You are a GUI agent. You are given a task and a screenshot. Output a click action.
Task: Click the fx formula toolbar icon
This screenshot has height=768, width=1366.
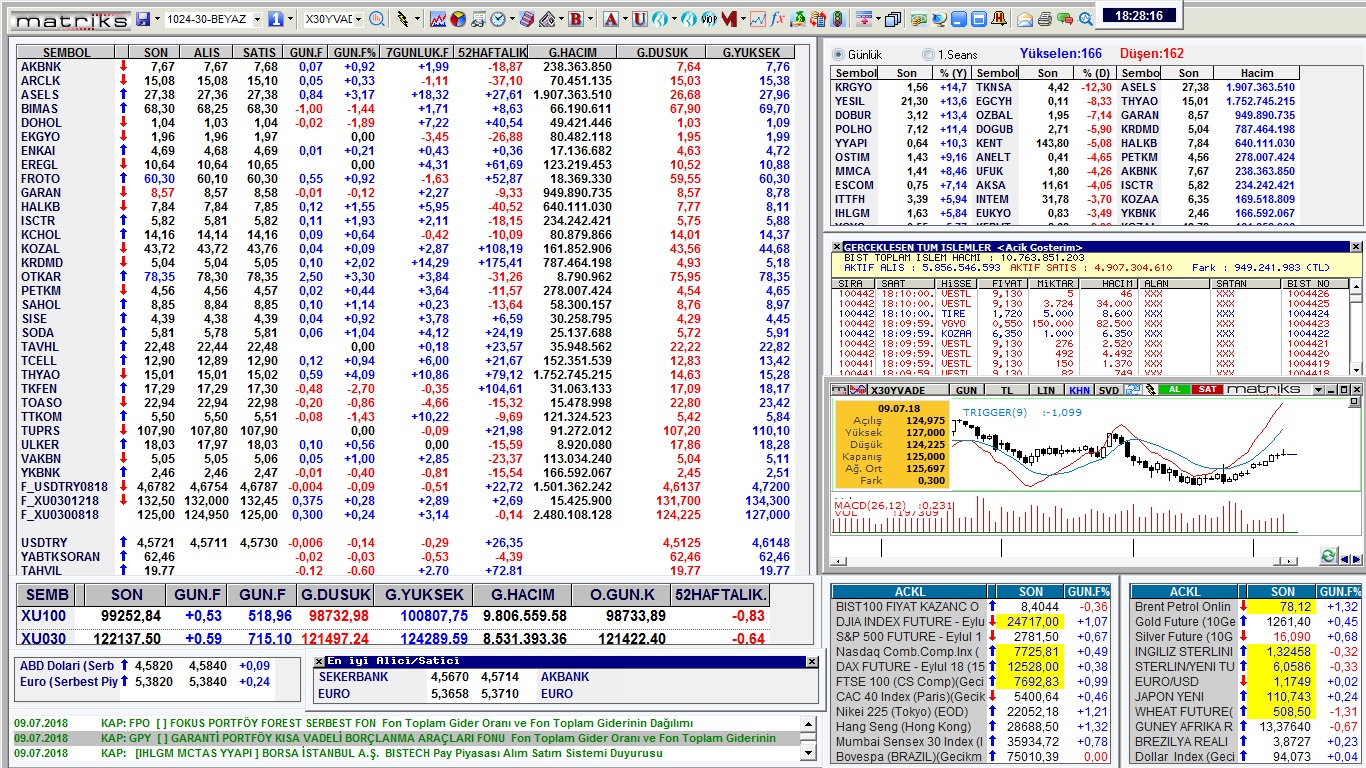[x=777, y=19]
